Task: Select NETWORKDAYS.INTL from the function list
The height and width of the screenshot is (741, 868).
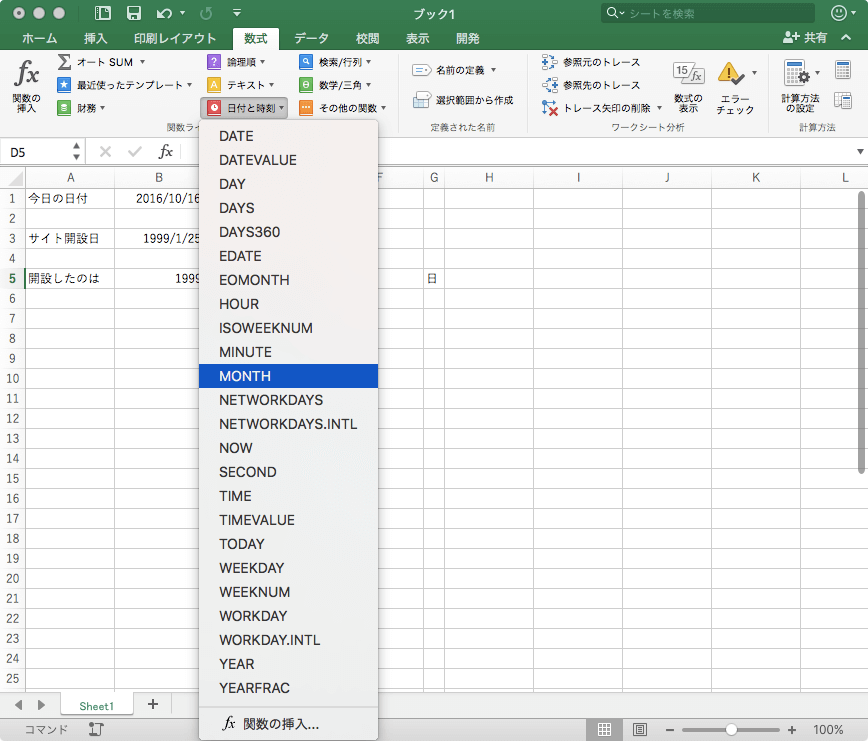Action: [x=288, y=424]
